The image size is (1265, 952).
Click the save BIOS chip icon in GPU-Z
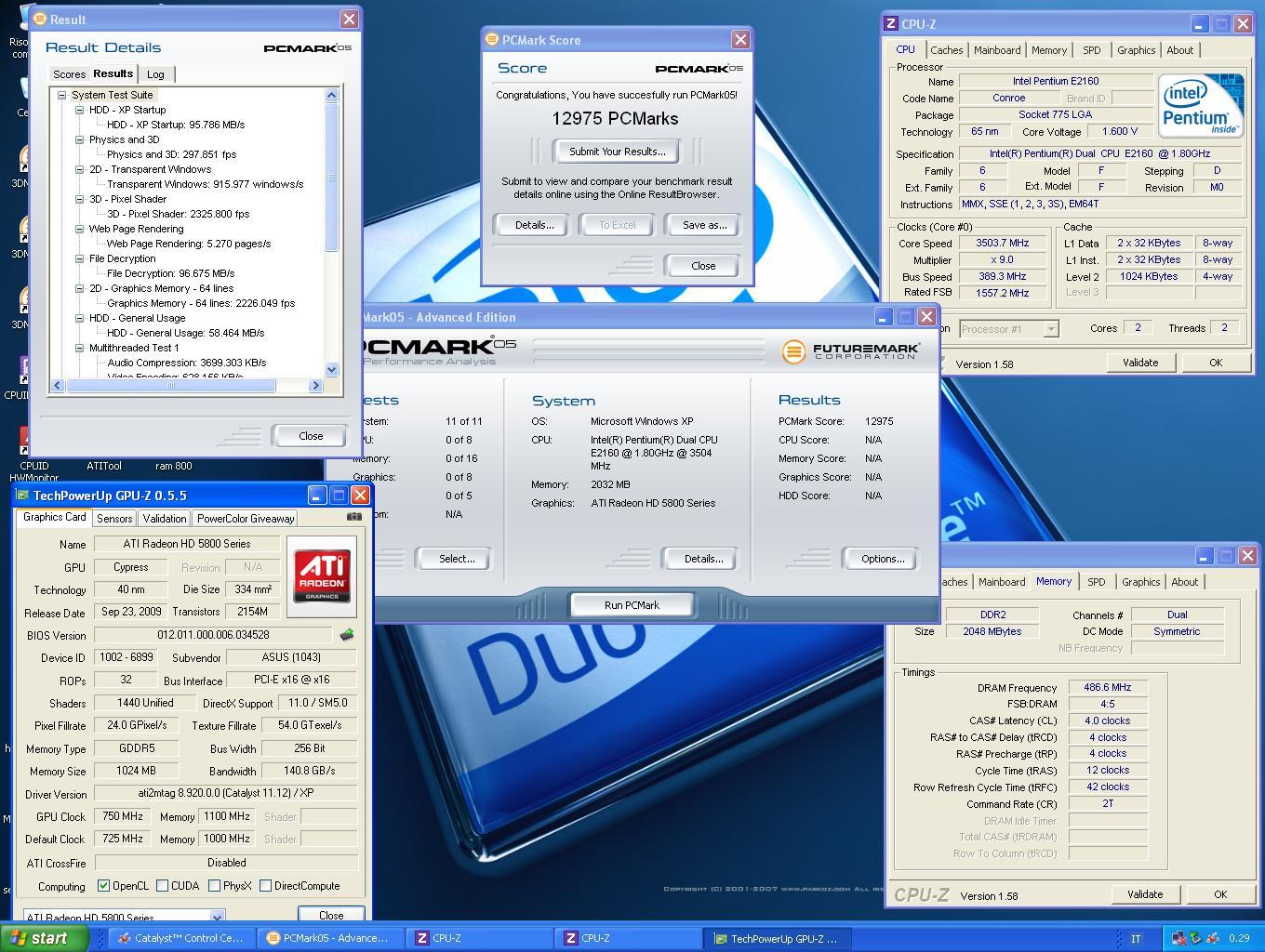tap(347, 635)
